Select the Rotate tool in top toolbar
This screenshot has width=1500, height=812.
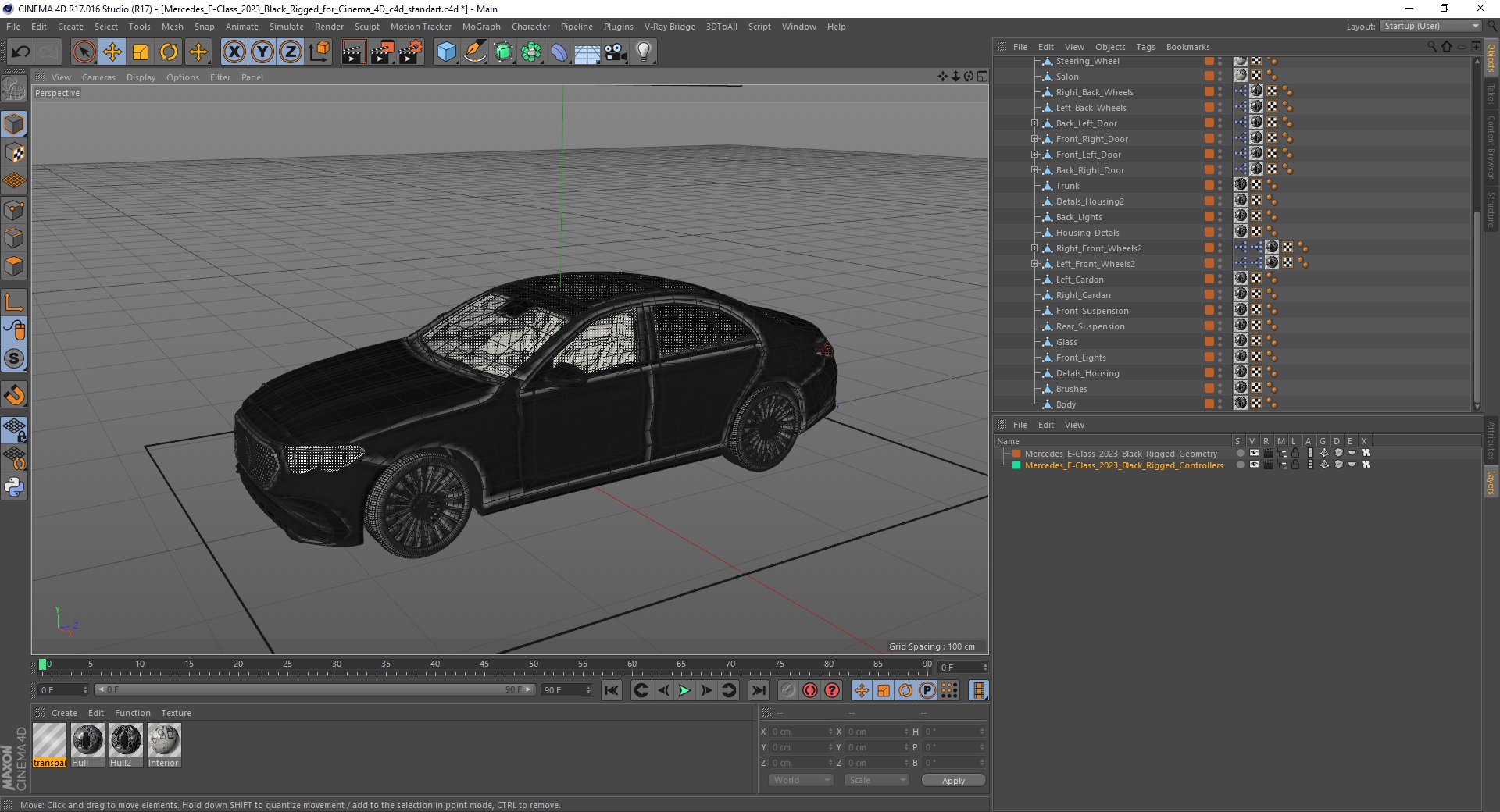169,52
